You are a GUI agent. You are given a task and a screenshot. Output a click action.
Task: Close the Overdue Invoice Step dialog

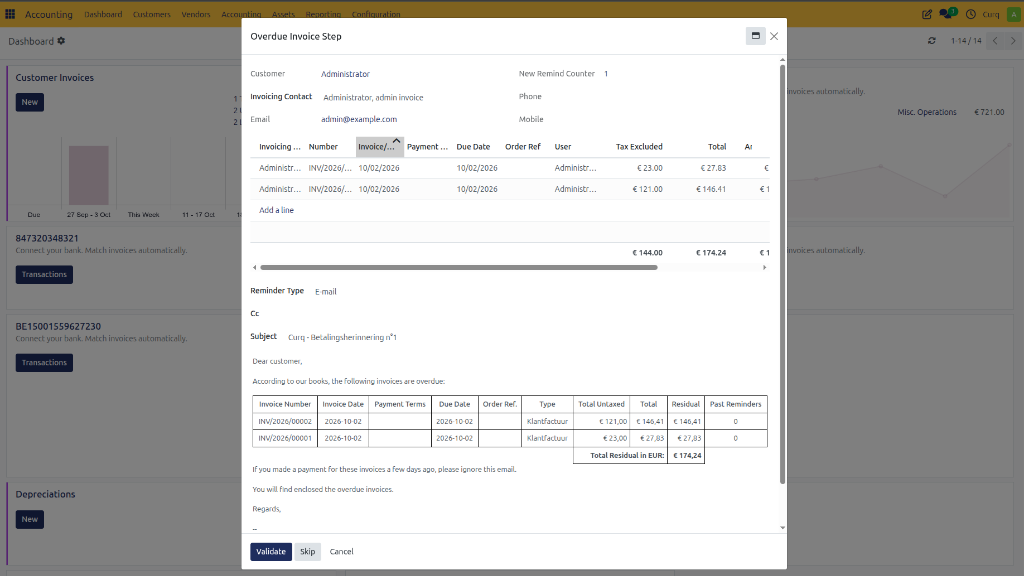tap(774, 36)
